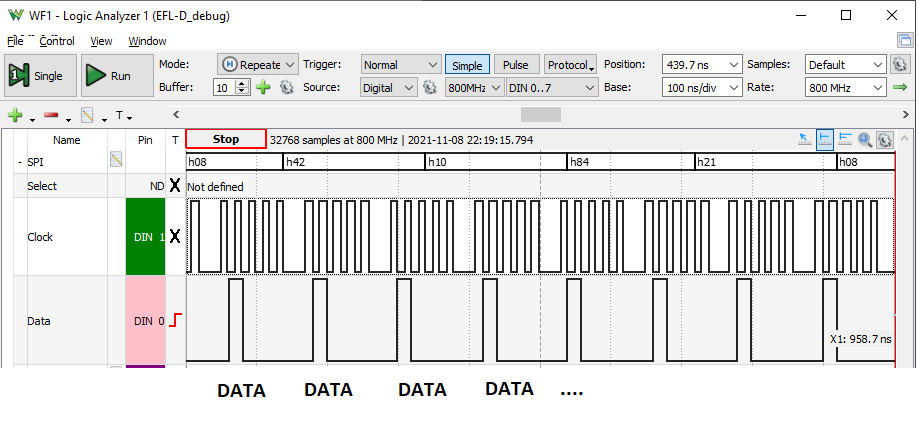Click the red minus remove-channel icon
Screen dimensions: 919x431
pos(52,116)
